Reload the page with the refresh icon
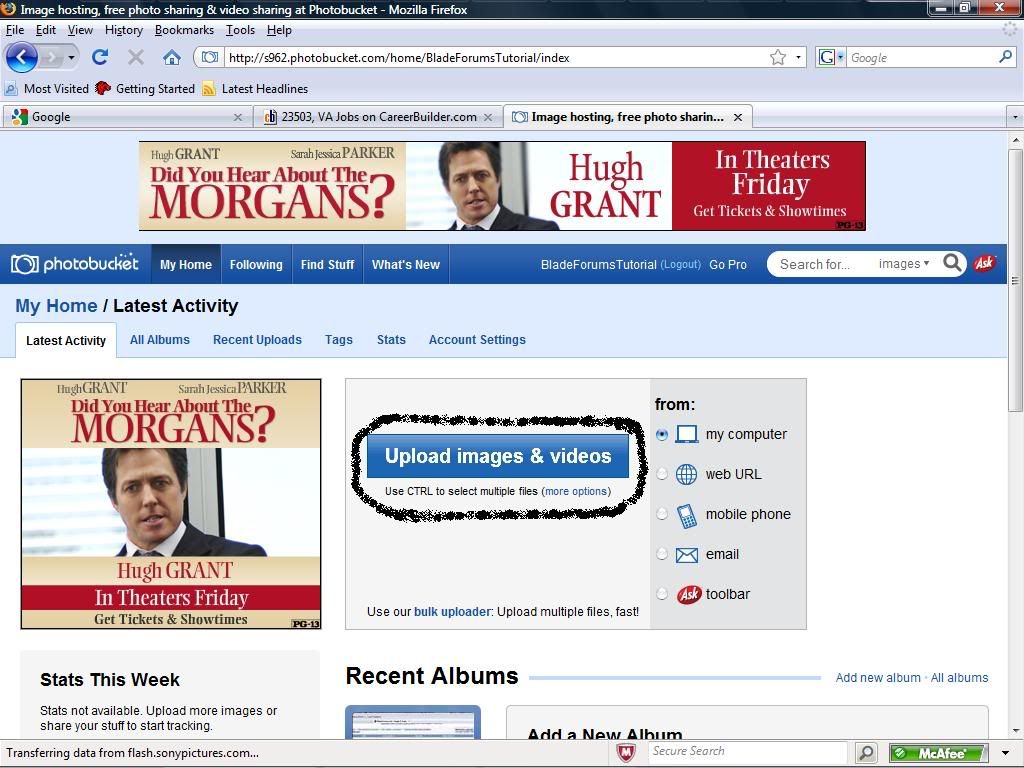The image size is (1024, 768). tap(100, 57)
